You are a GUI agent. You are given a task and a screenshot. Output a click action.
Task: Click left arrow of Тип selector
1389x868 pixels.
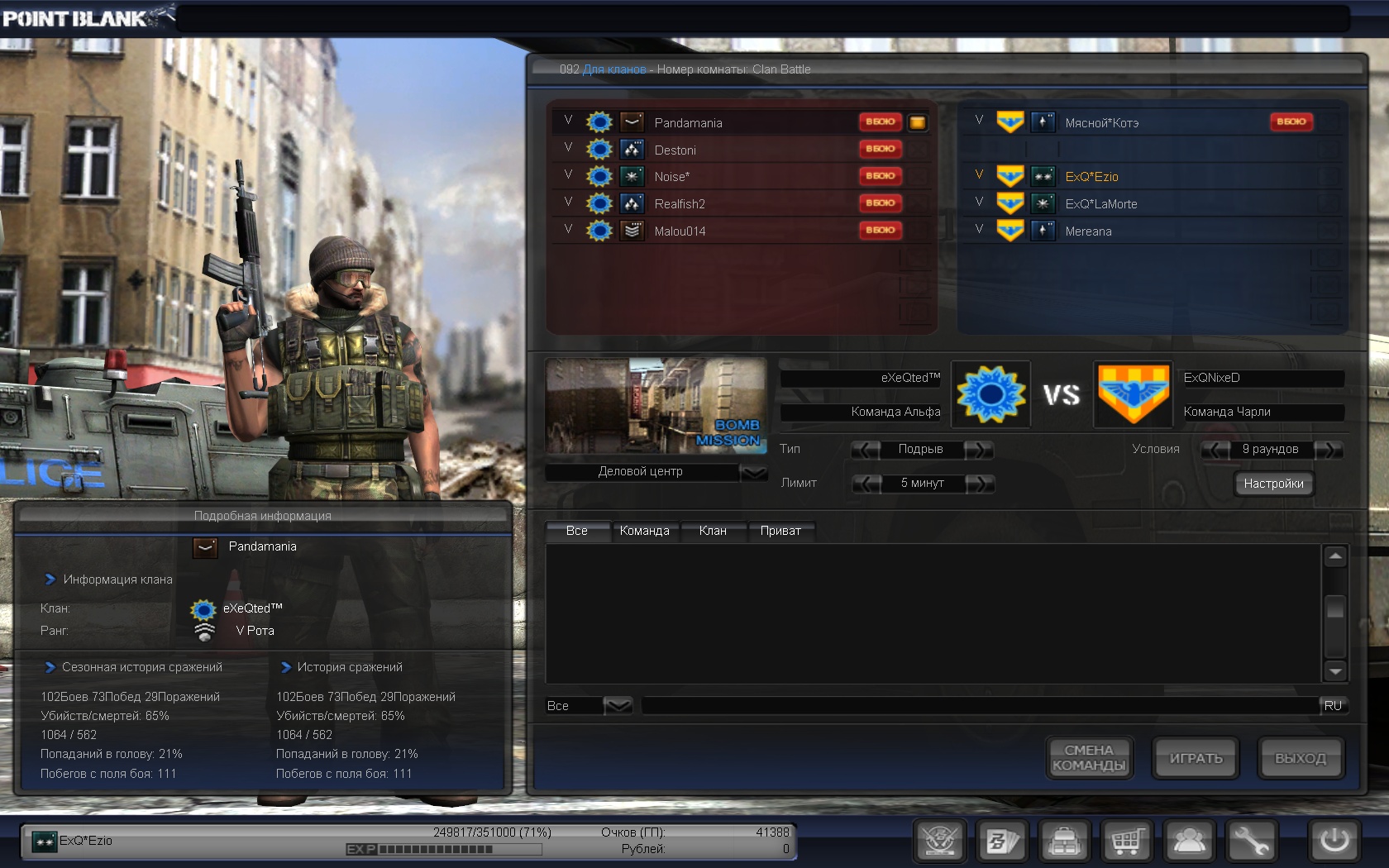point(866,450)
